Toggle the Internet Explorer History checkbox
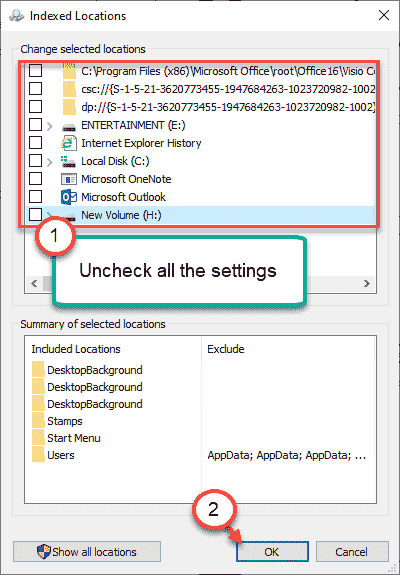Image resolution: width=400 pixels, height=575 pixels. [x=36, y=142]
